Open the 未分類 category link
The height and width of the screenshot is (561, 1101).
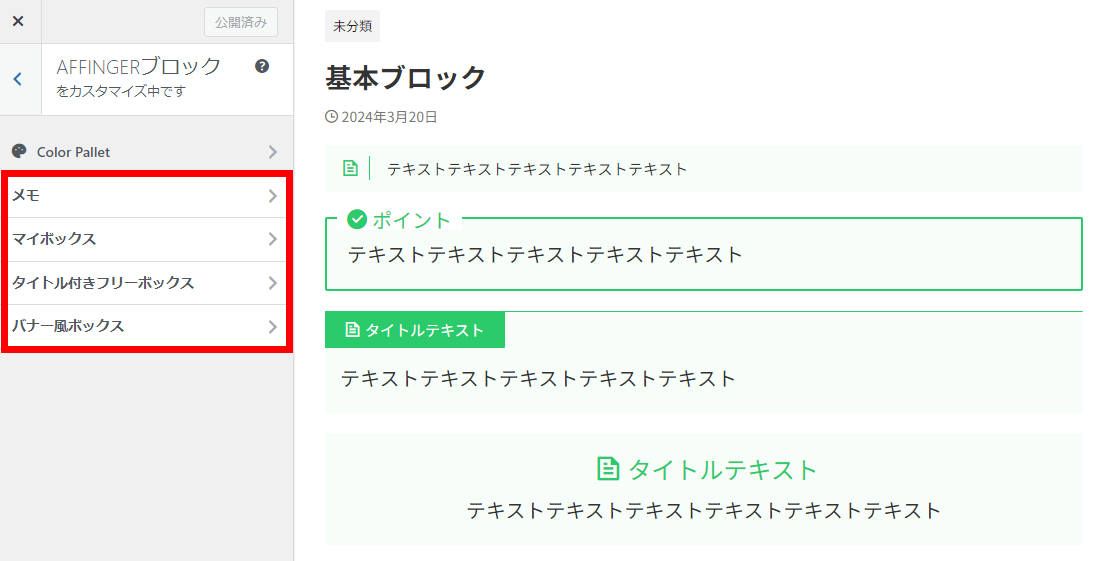(352, 26)
